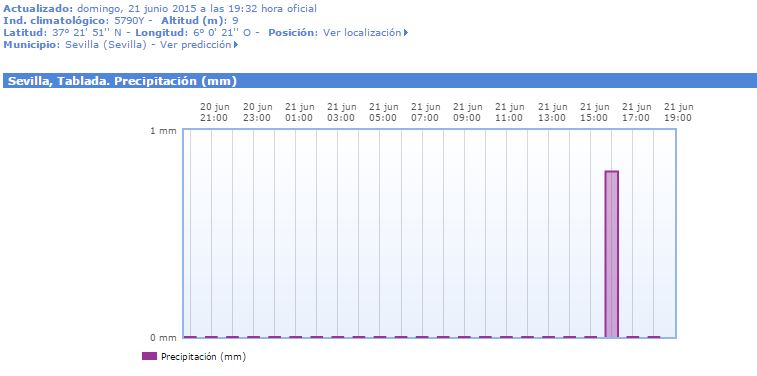
Task: Select the 21 jun 15:00 axis label
Action: tap(594, 112)
